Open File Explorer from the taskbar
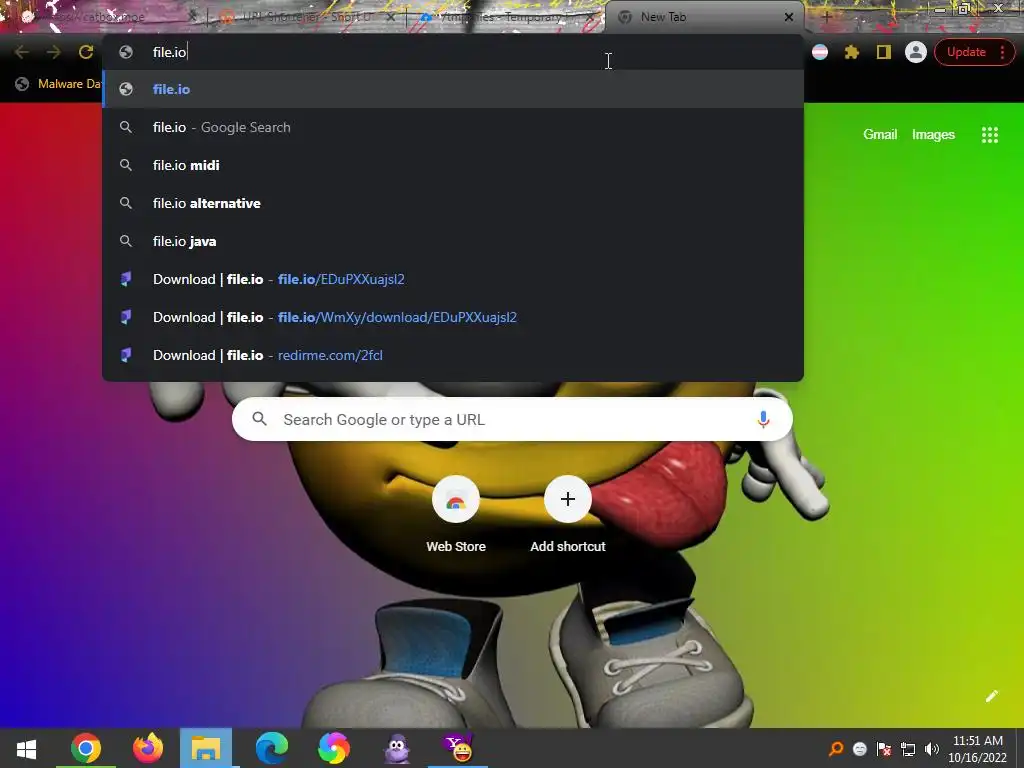 point(206,748)
